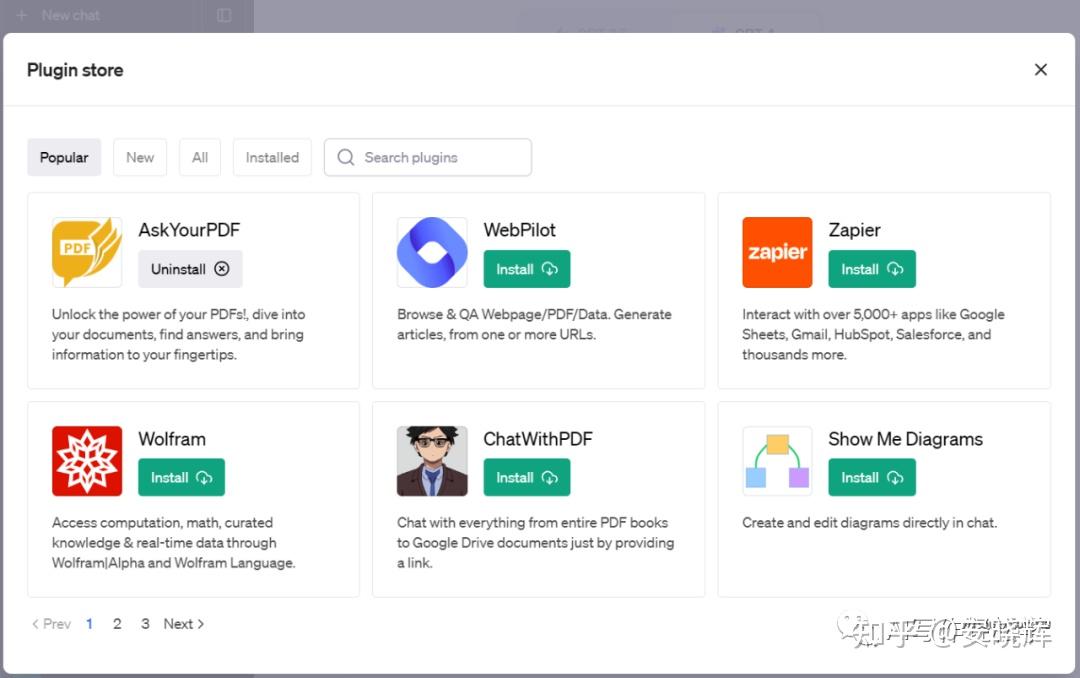Viewport: 1080px width, 678px height.
Task: Click the AskYourPDF plugin logo
Action: [x=87, y=252]
